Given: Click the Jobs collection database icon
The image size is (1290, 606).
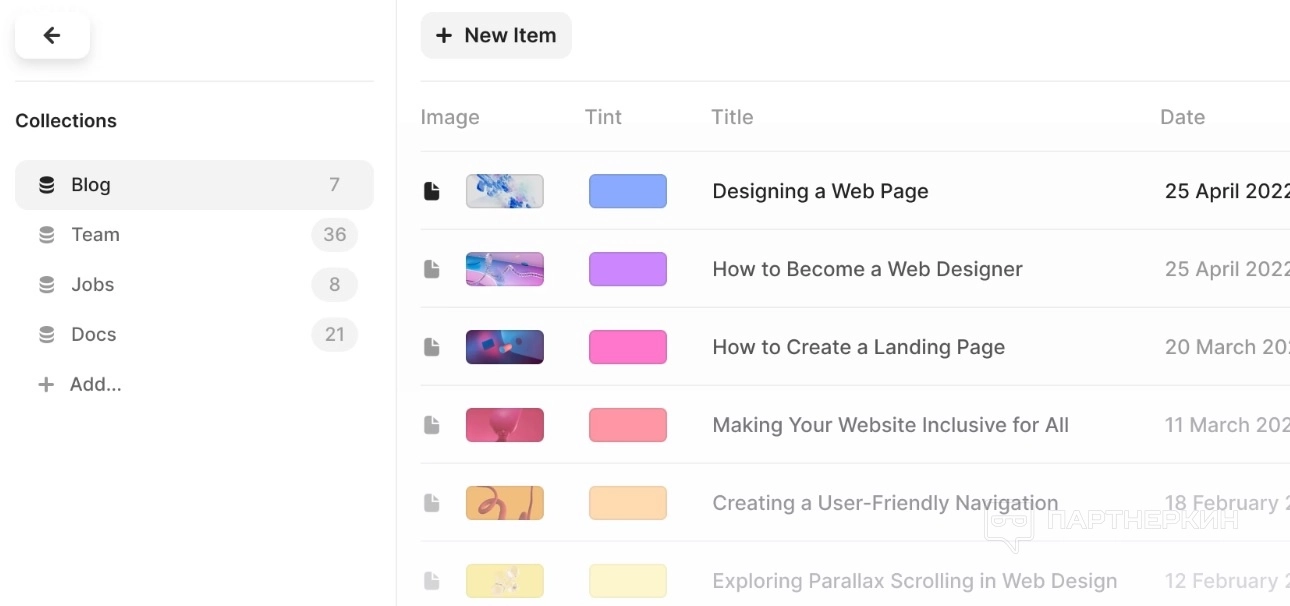Looking at the screenshot, I should tap(47, 285).
